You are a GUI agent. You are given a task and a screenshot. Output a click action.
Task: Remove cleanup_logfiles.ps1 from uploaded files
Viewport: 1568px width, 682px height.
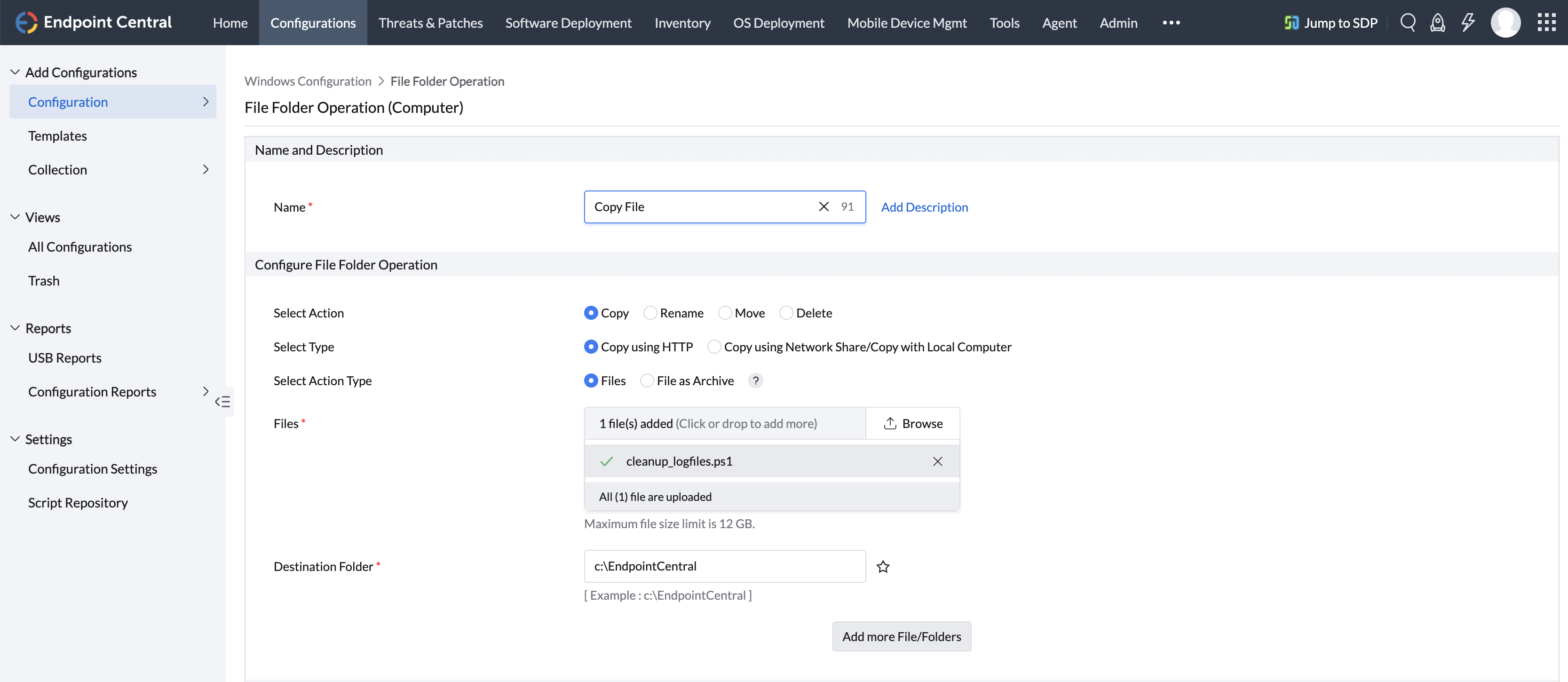pos(937,461)
